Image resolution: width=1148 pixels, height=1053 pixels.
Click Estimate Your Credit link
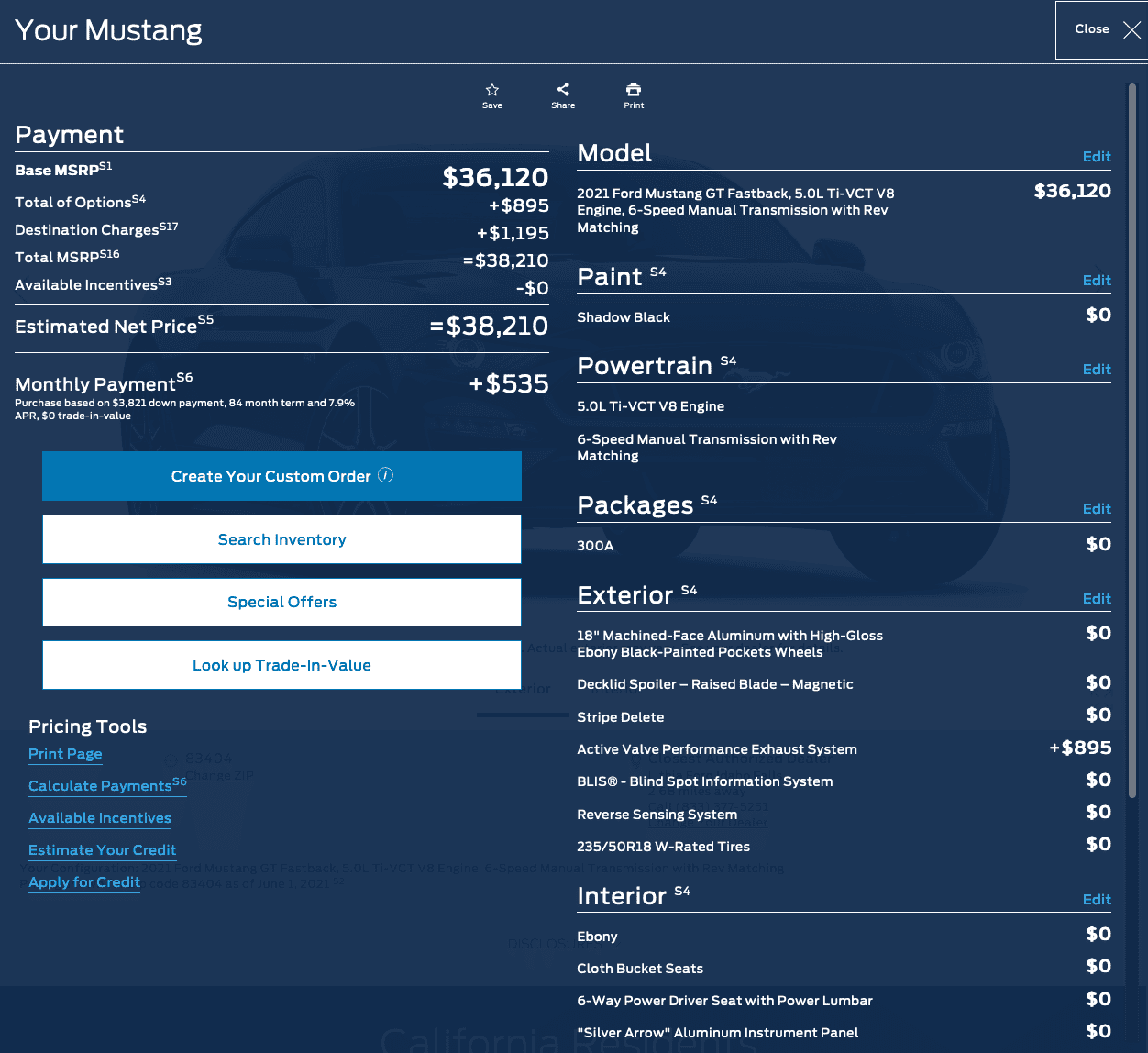pyautogui.click(x=102, y=850)
